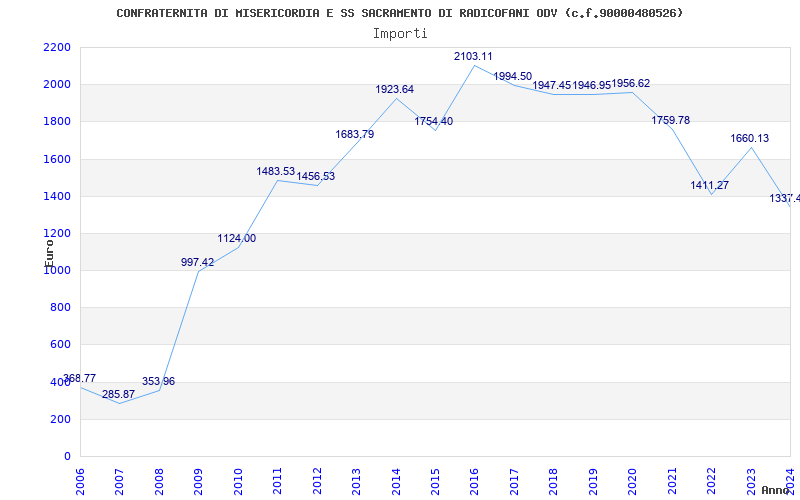Click the 1956.62 value label
800x500 pixels.
631,84
